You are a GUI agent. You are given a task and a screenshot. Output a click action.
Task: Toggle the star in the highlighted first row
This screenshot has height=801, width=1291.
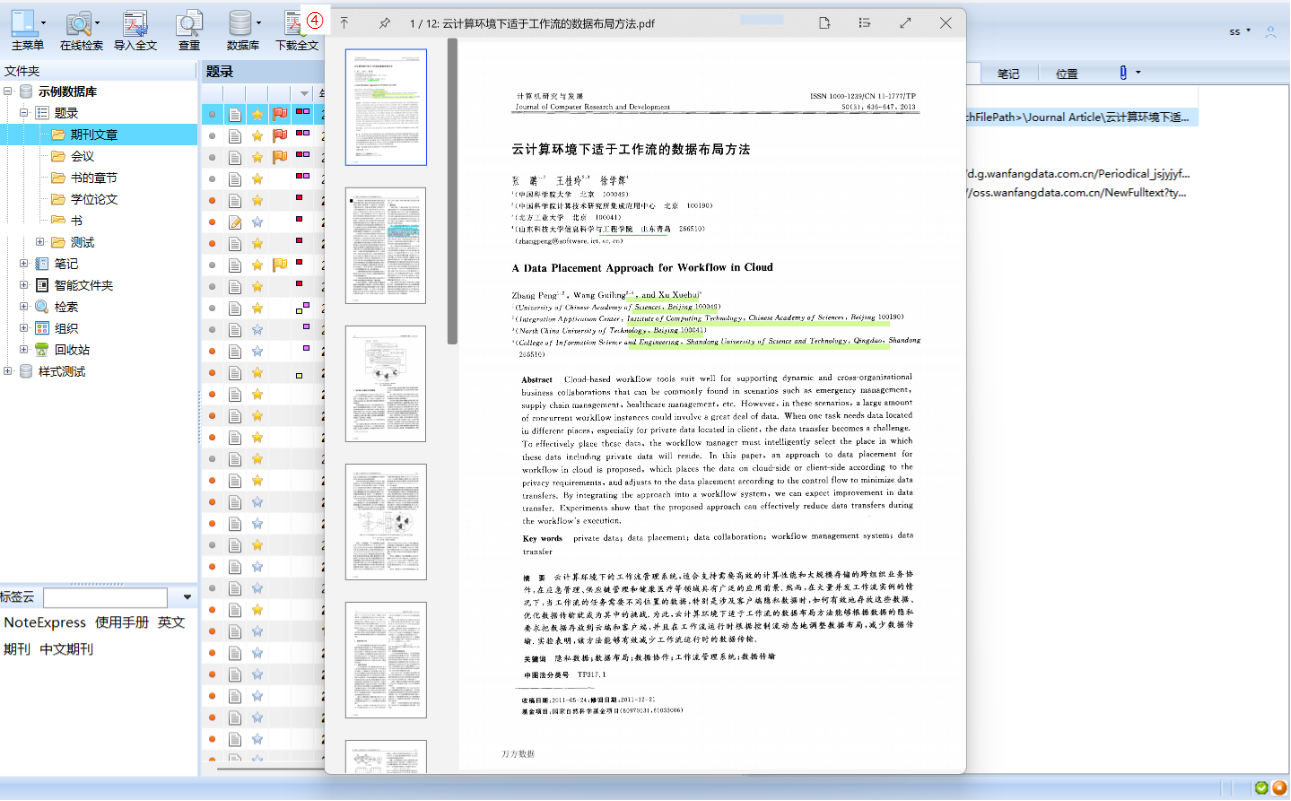(257, 114)
